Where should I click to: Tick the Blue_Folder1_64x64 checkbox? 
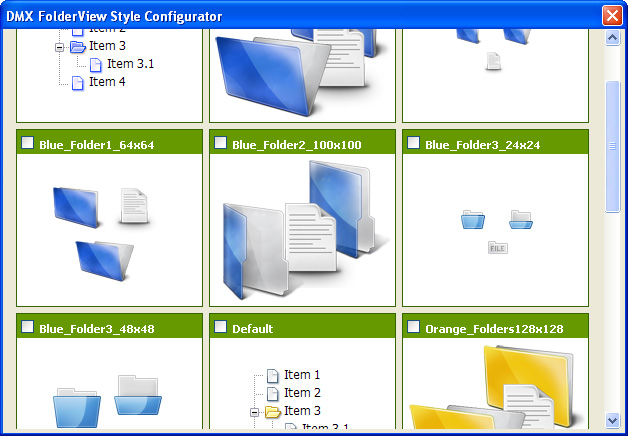[x=27, y=143]
